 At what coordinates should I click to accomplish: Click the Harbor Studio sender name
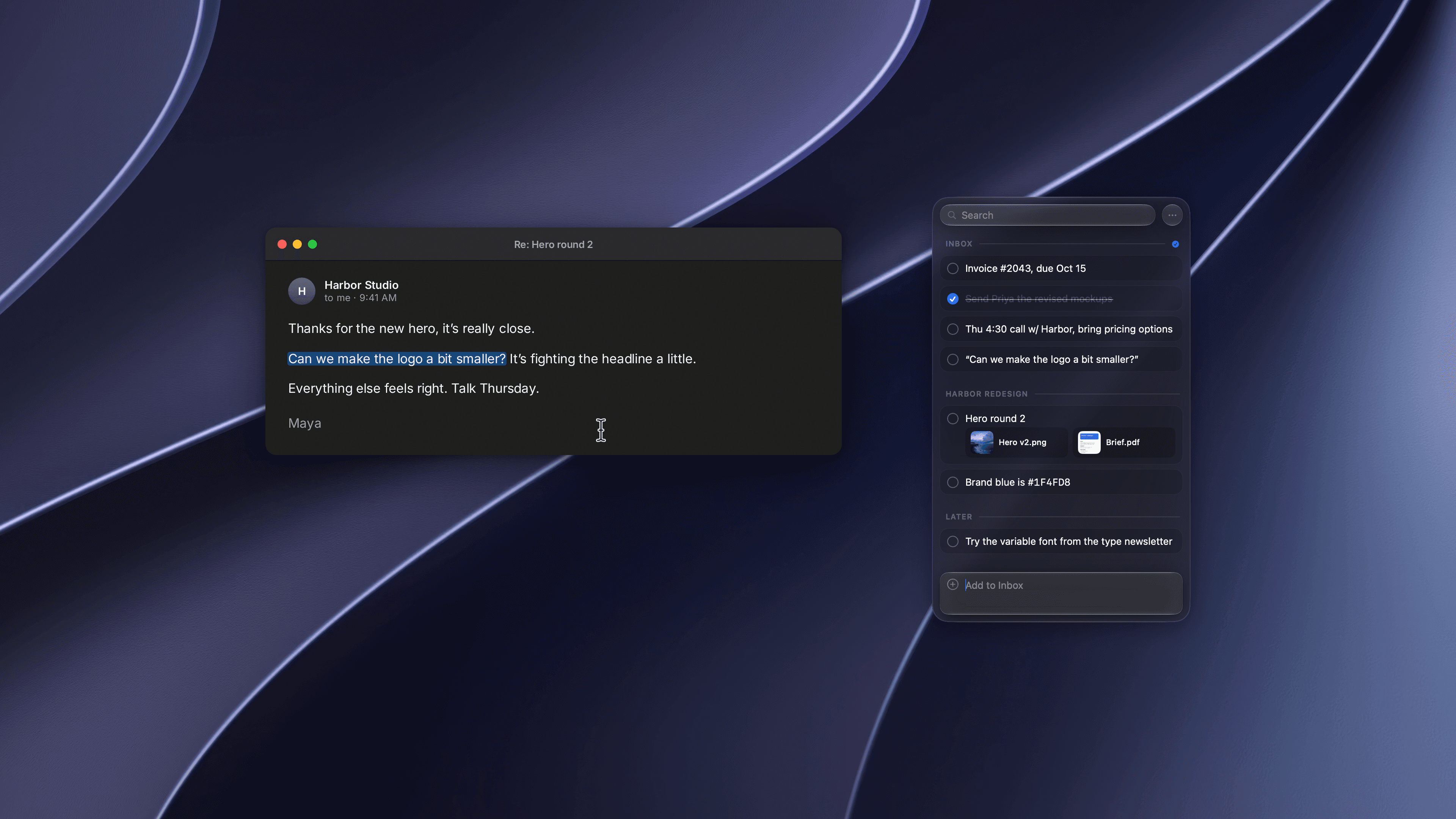coord(361,285)
